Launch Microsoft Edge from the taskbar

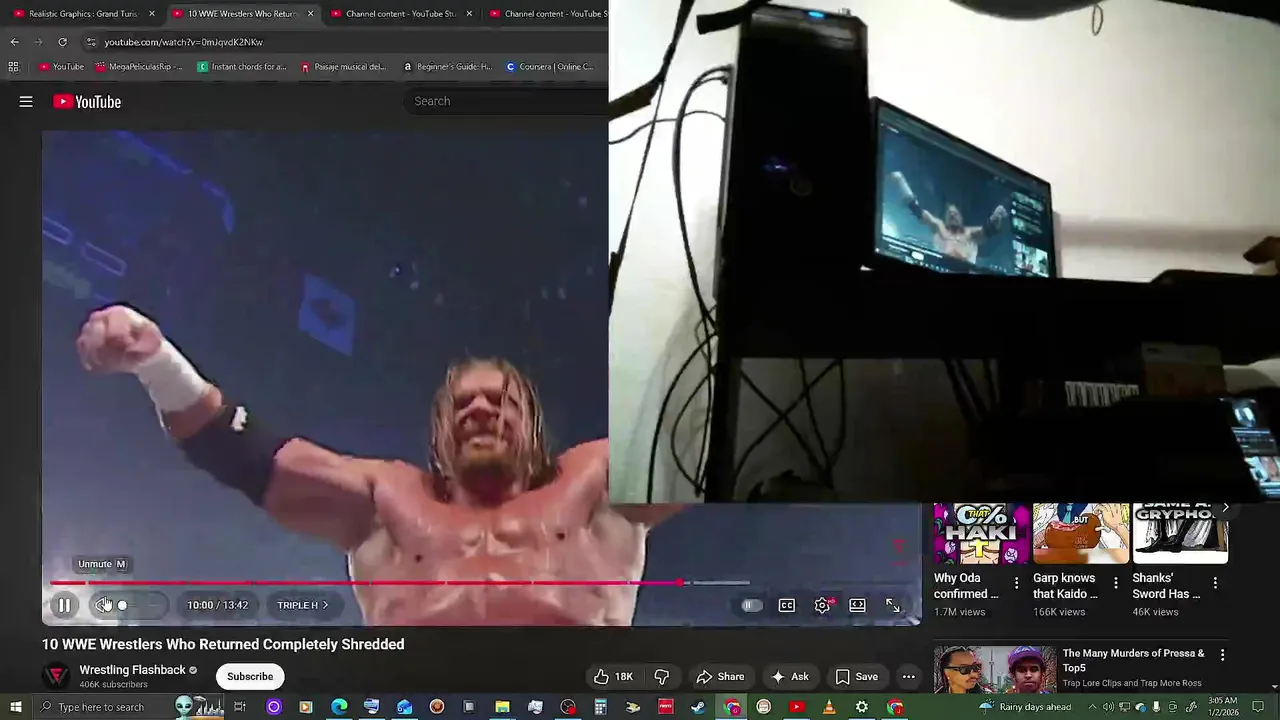click(x=339, y=707)
